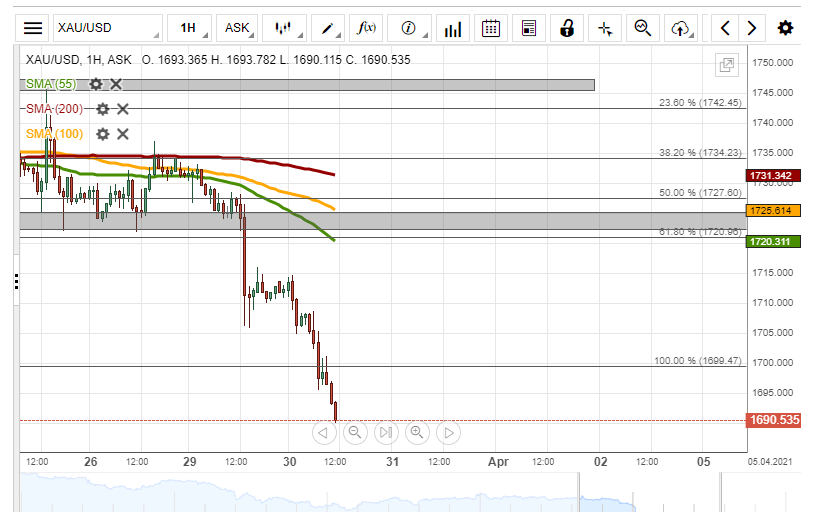The image size is (821, 522).
Task: Jump to latest candle with skip button
Action: pos(386,432)
